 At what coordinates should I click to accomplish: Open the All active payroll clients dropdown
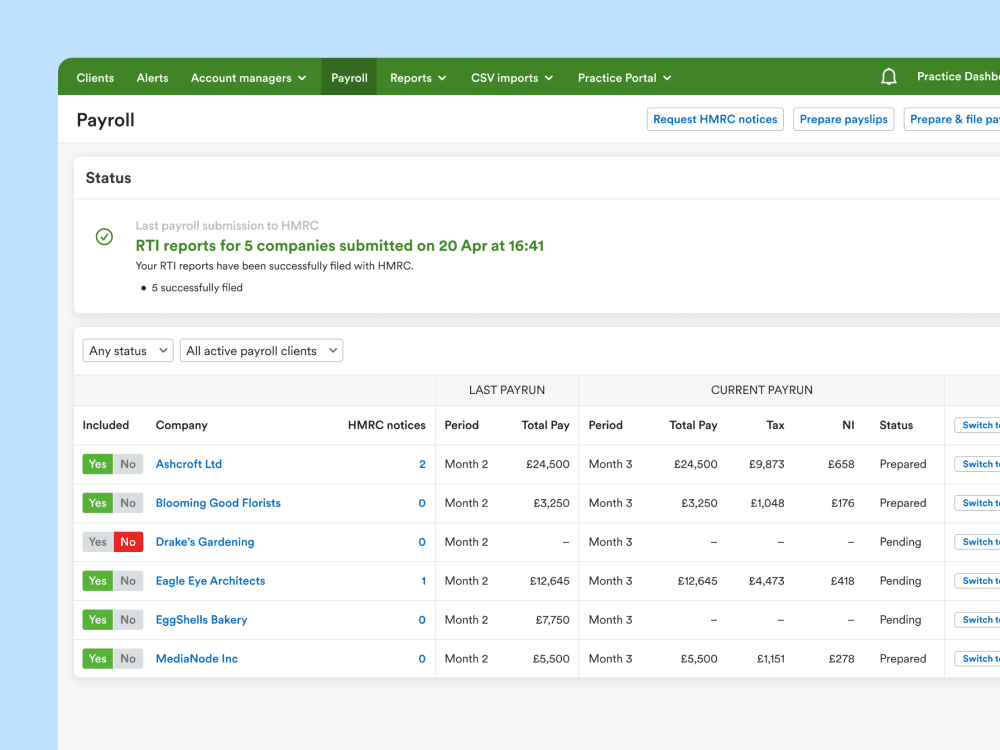261,351
